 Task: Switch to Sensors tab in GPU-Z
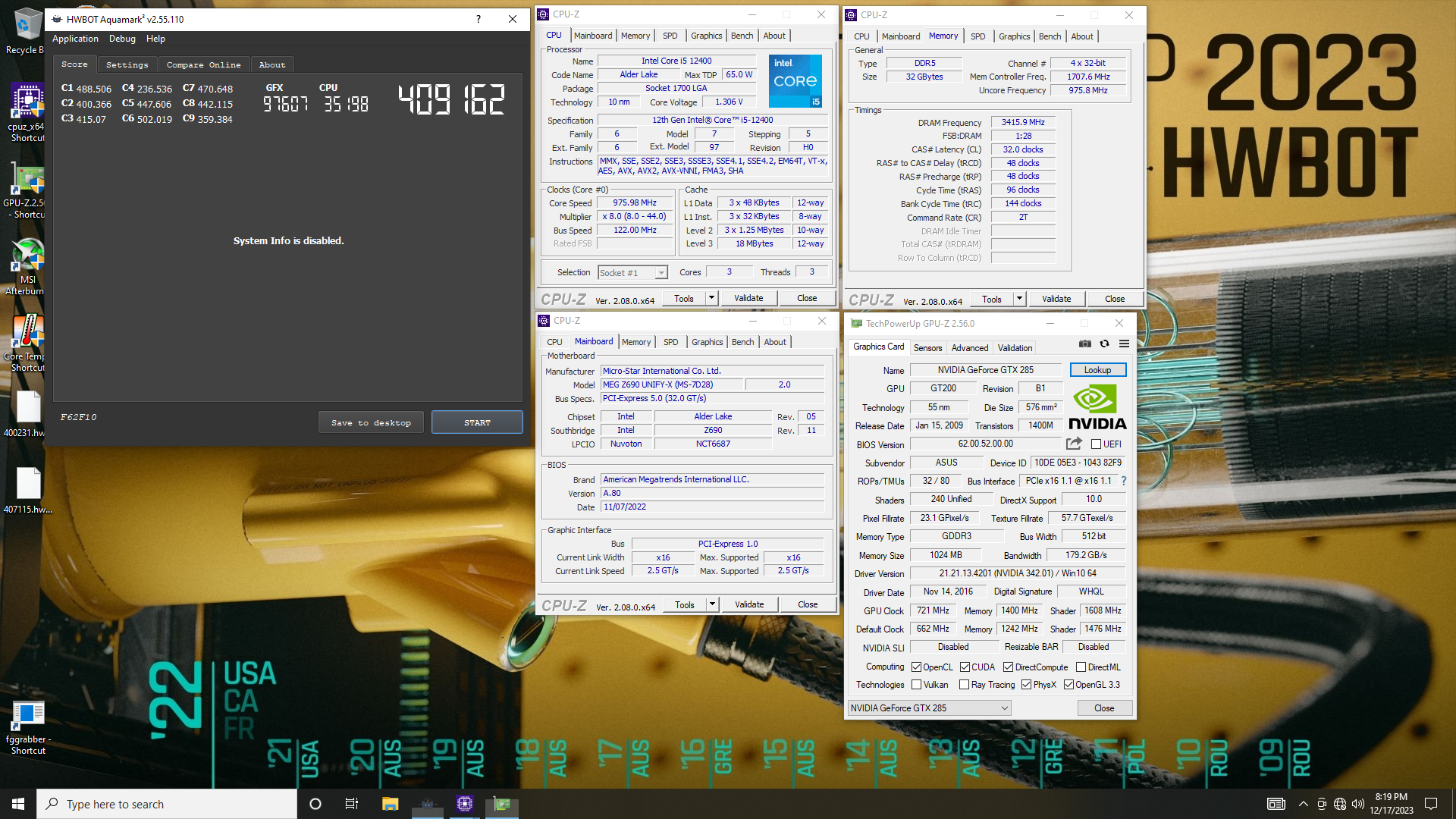click(927, 348)
